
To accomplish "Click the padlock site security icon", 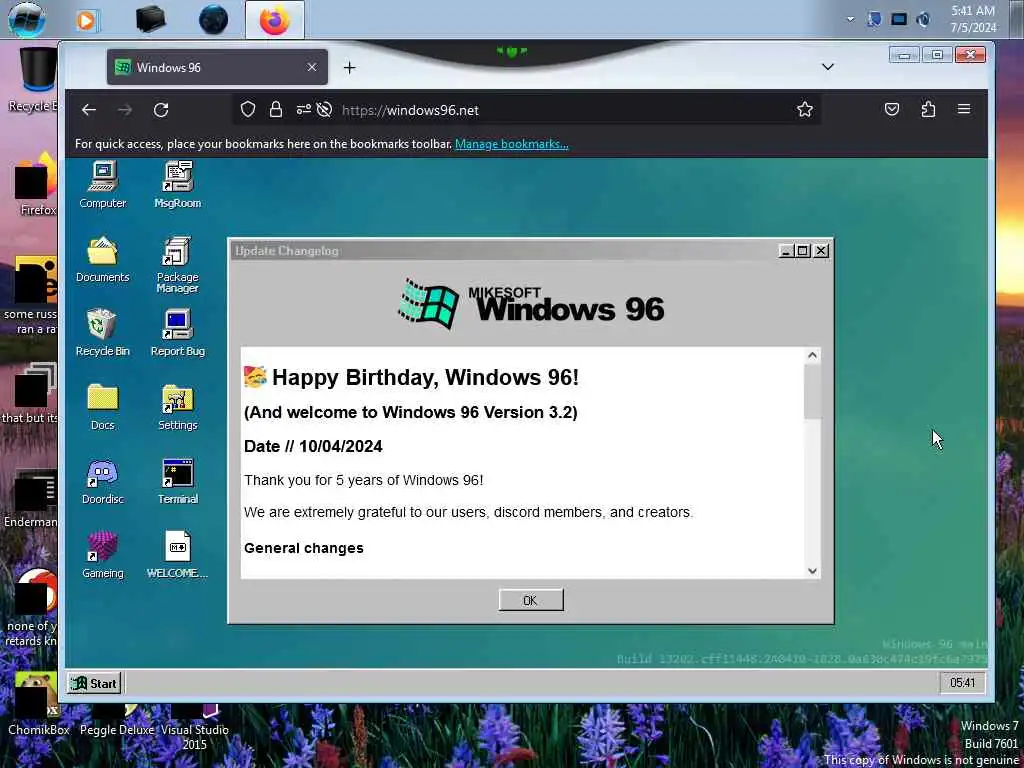I will (x=276, y=110).
